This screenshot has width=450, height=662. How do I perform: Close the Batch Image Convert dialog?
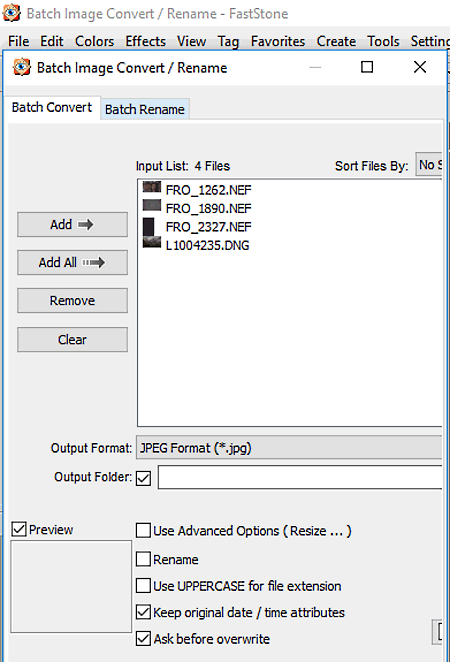[420, 67]
